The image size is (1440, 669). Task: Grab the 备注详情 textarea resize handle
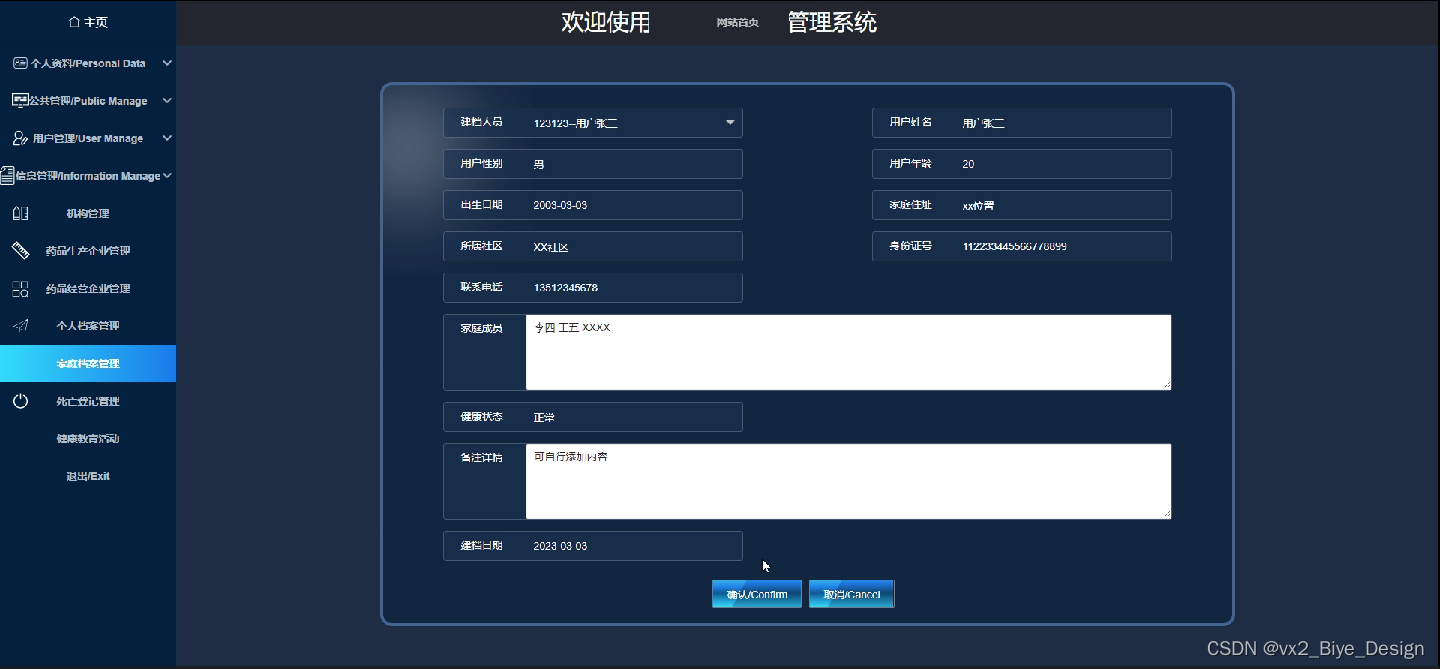click(x=1166, y=513)
